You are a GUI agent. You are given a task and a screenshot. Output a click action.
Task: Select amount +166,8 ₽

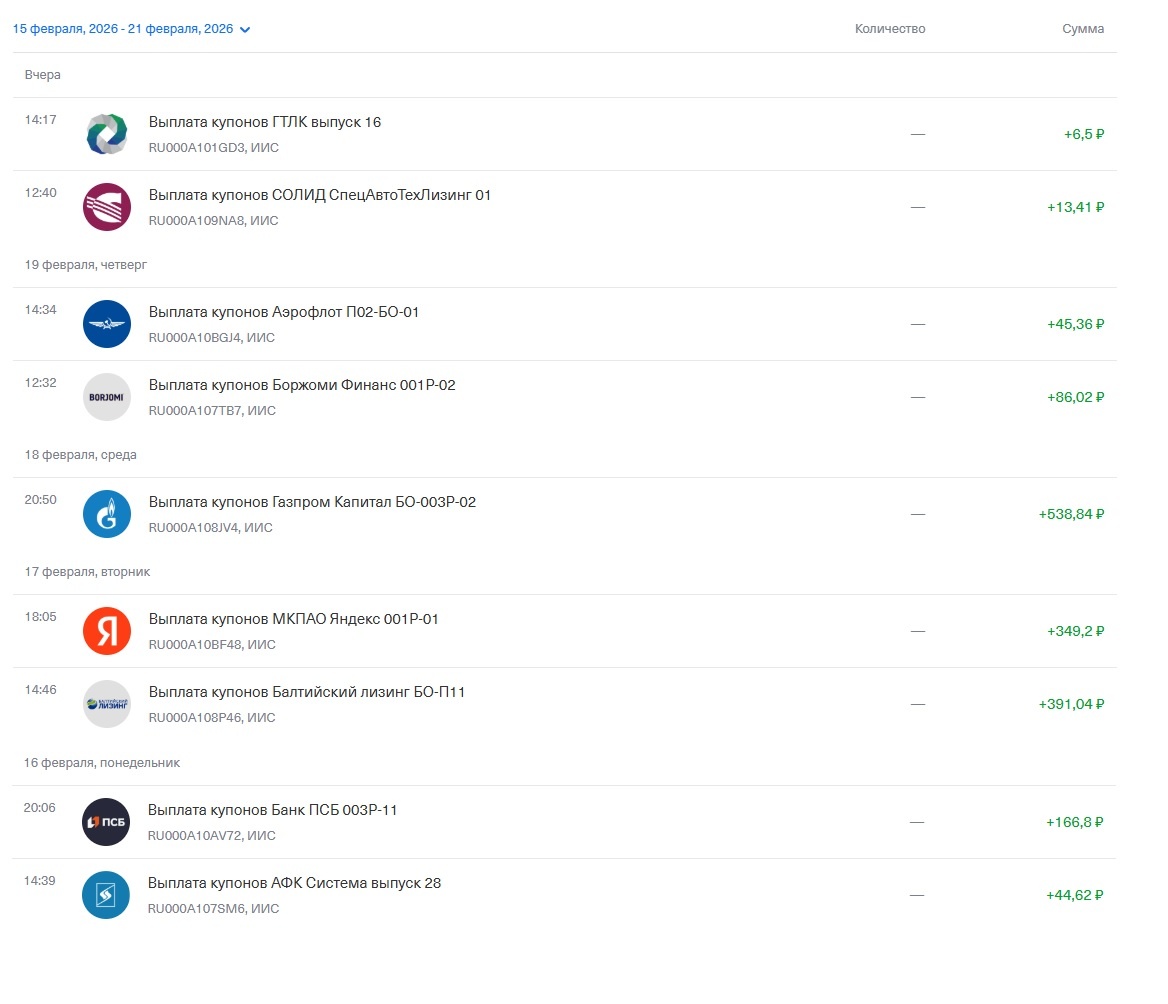click(x=1074, y=822)
